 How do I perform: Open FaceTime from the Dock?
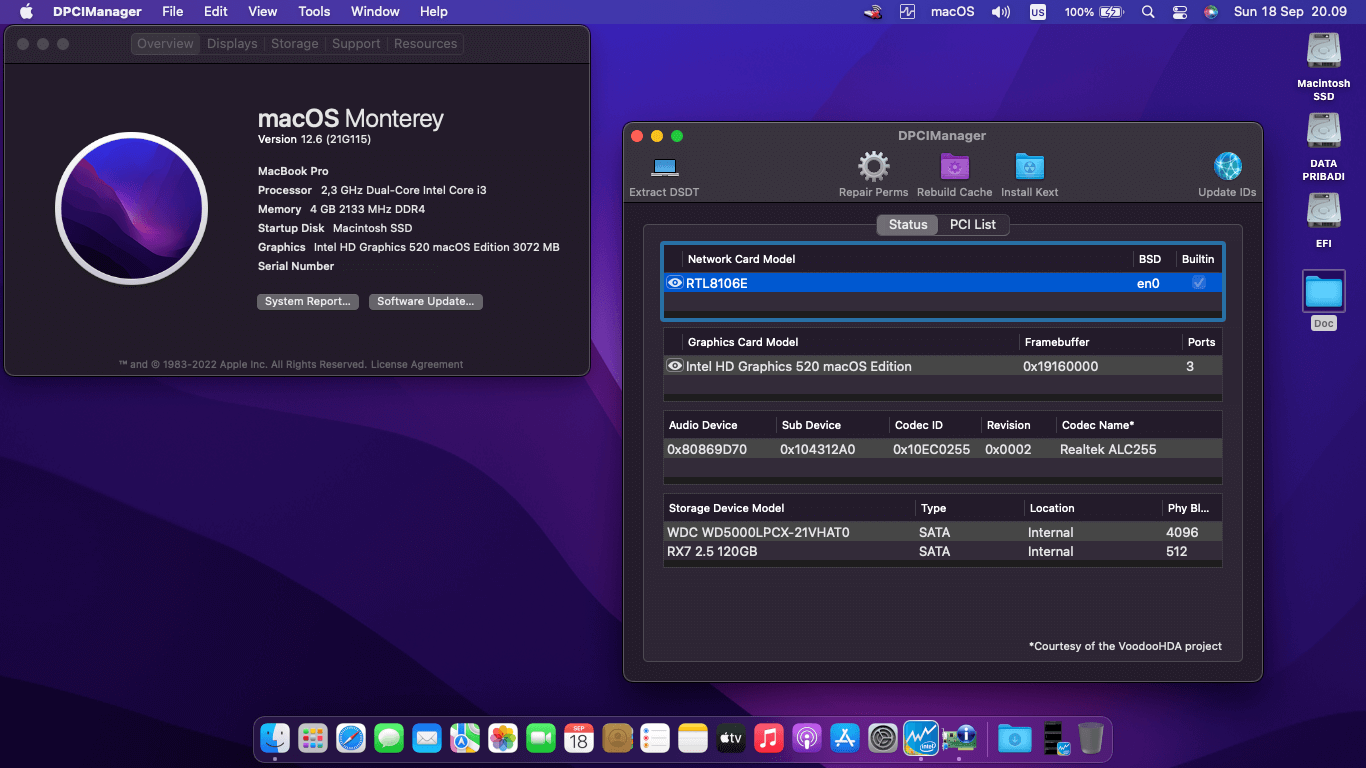[541, 738]
